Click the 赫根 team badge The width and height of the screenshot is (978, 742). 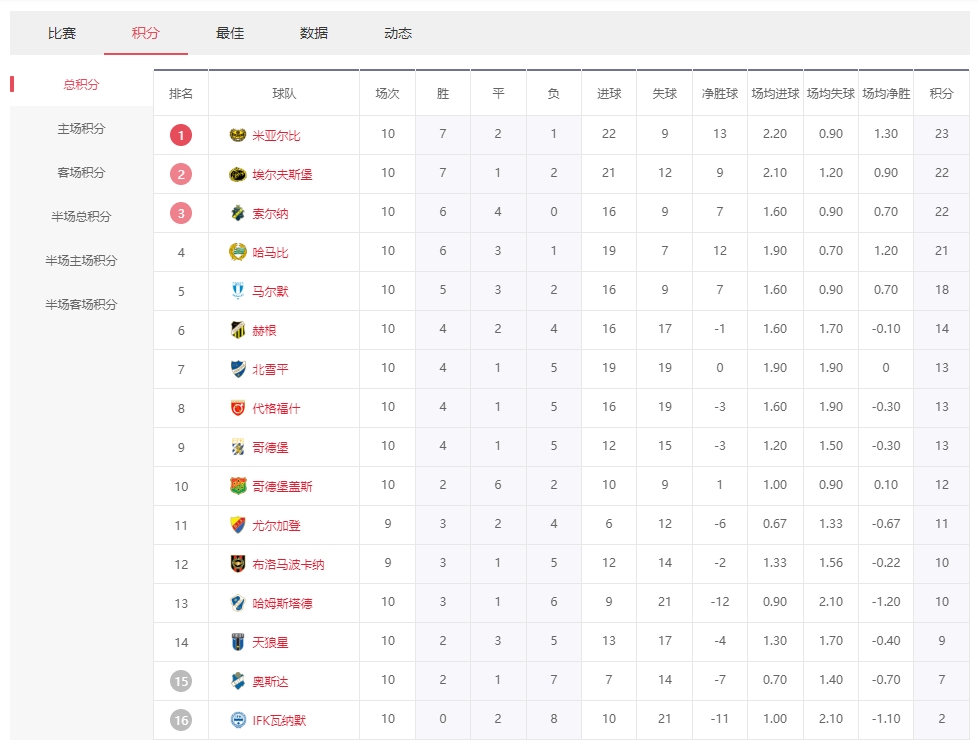(x=237, y=330)
